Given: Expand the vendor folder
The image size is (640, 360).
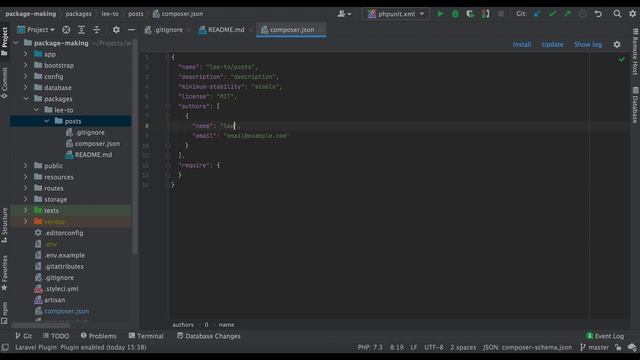Looking at the screenshot, I should click(x=26, y=222).
